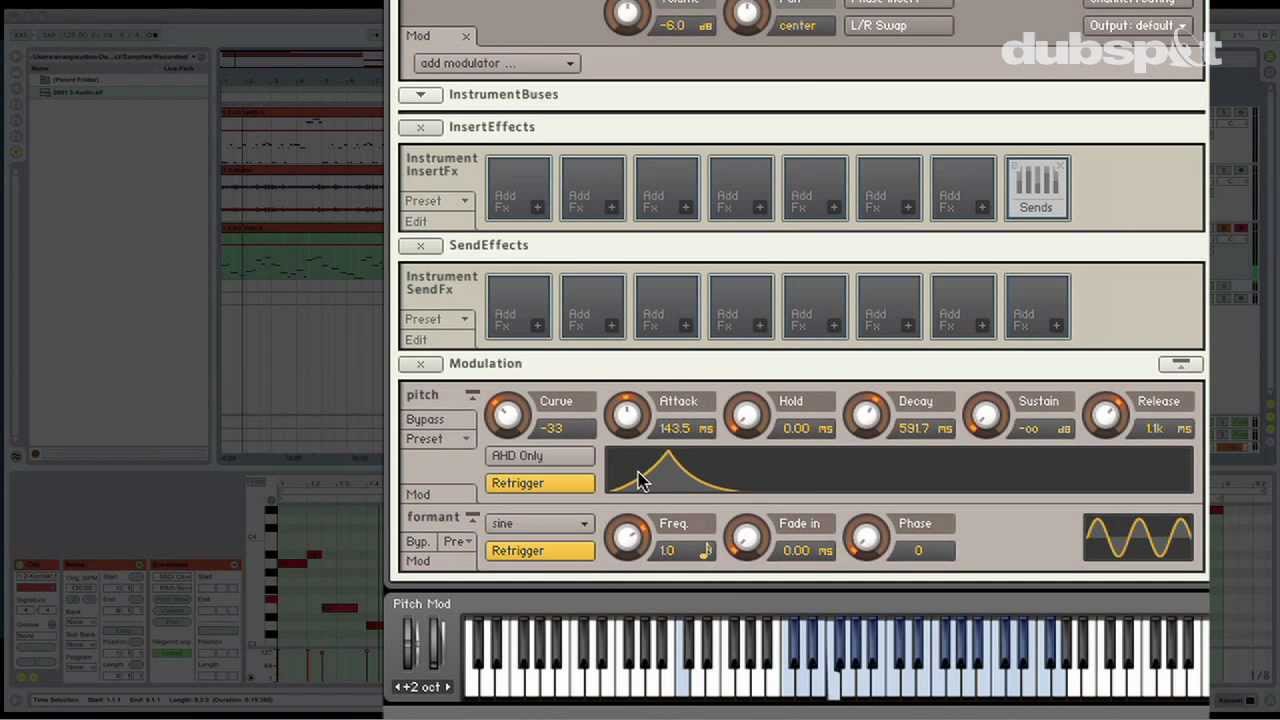
Task: Click the sine waveform display
Action: click(x=1138, y=538)
